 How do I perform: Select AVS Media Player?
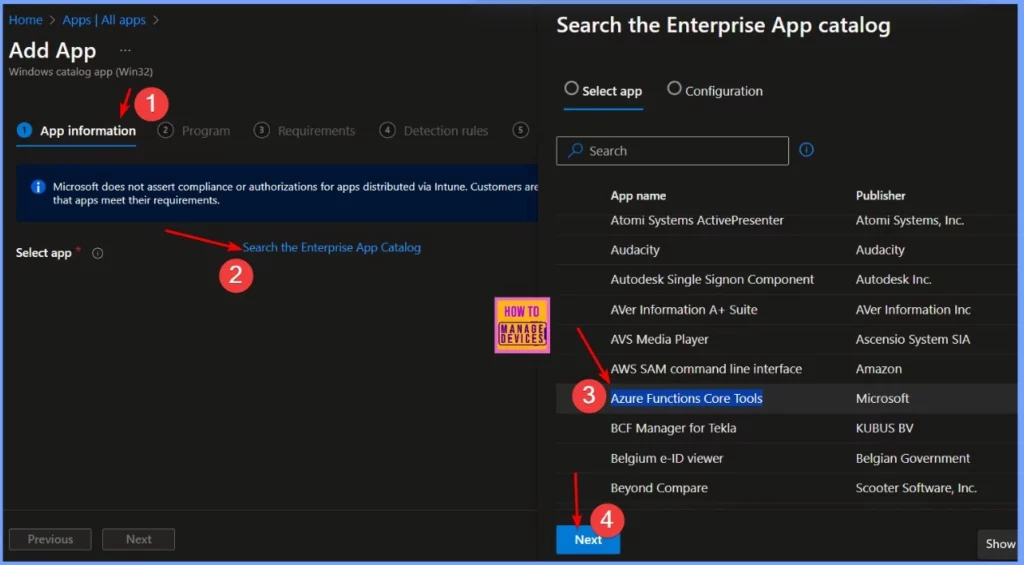(659, 340)
